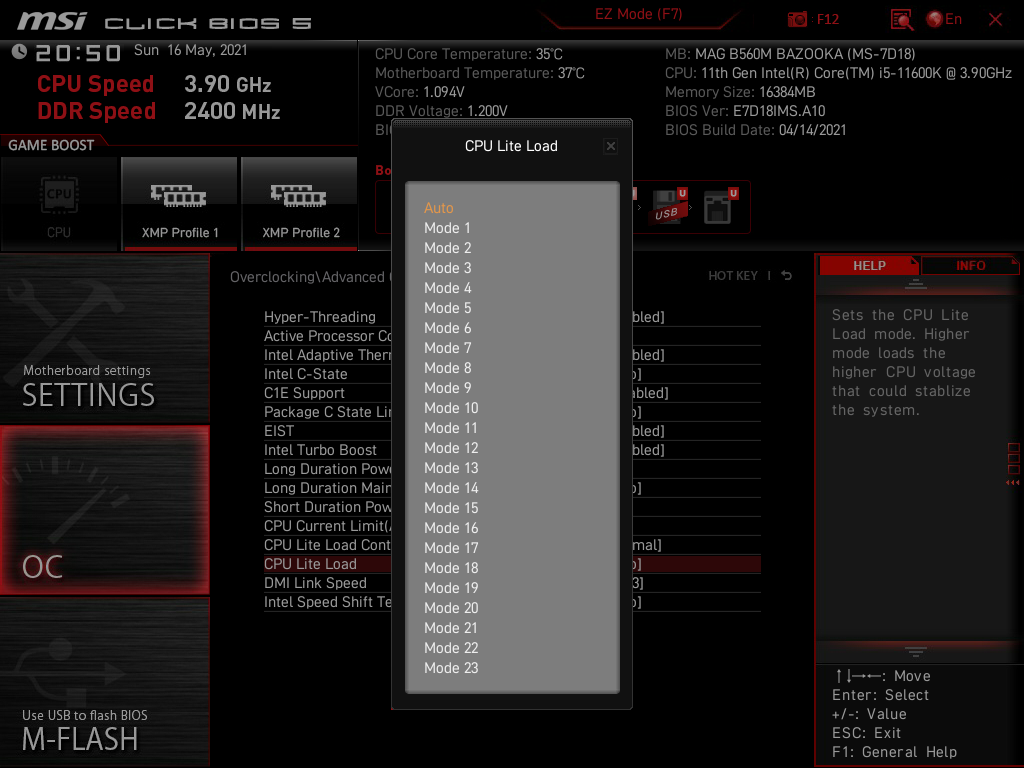Select the C1E Support setting row
The image size is (1024, 768).
click(x=512, y=393)
